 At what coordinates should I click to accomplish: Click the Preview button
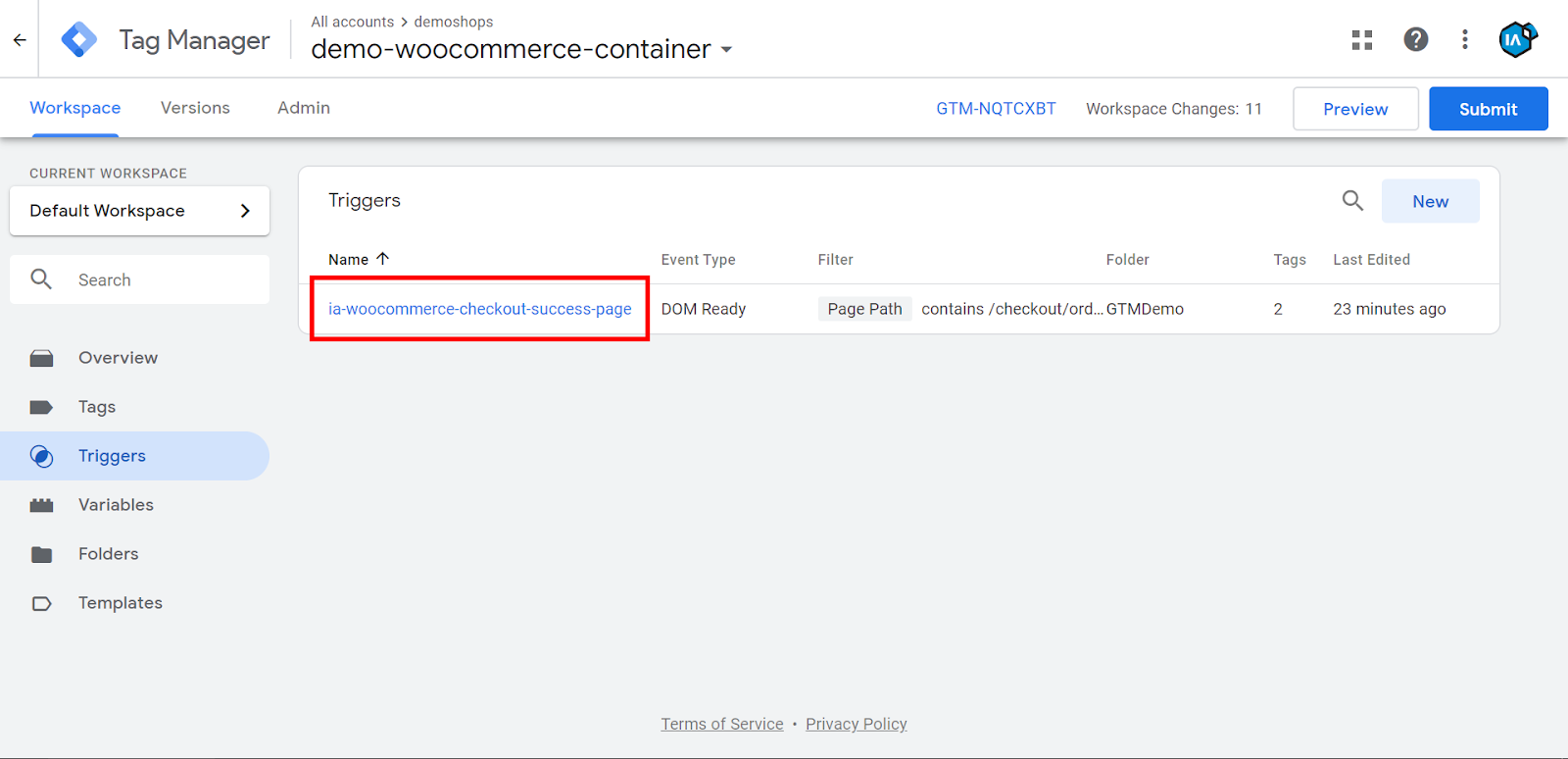tap(1354, 109)
